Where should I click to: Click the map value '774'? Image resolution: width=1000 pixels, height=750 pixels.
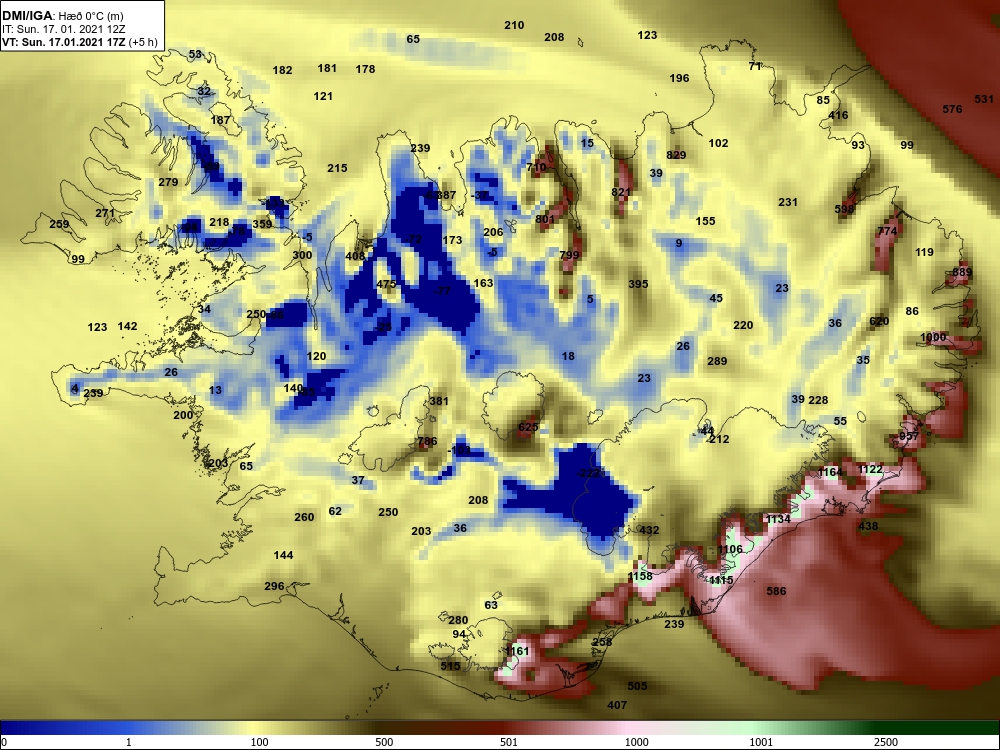[x=887, y=232]
